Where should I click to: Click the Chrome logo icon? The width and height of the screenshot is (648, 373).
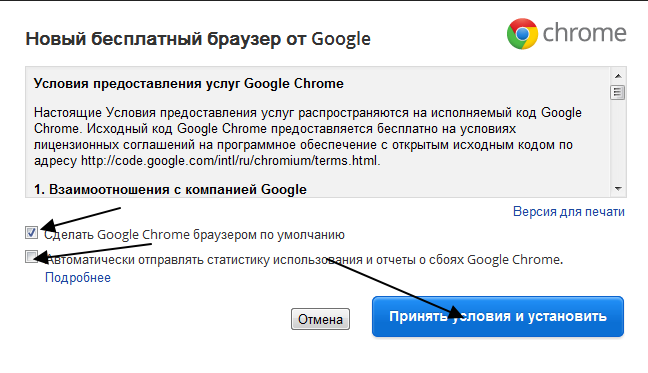click(x=522, y=34)
